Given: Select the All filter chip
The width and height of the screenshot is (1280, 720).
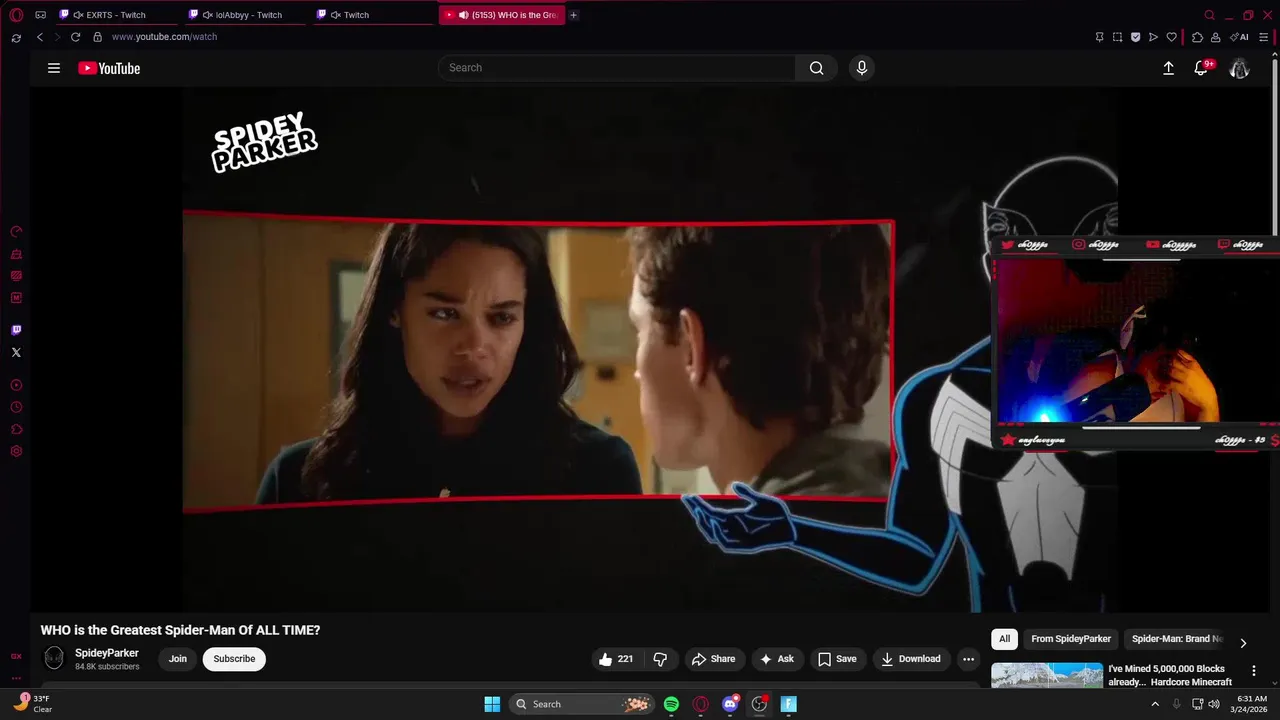Looking at the screenshot, I should 1004,639.
